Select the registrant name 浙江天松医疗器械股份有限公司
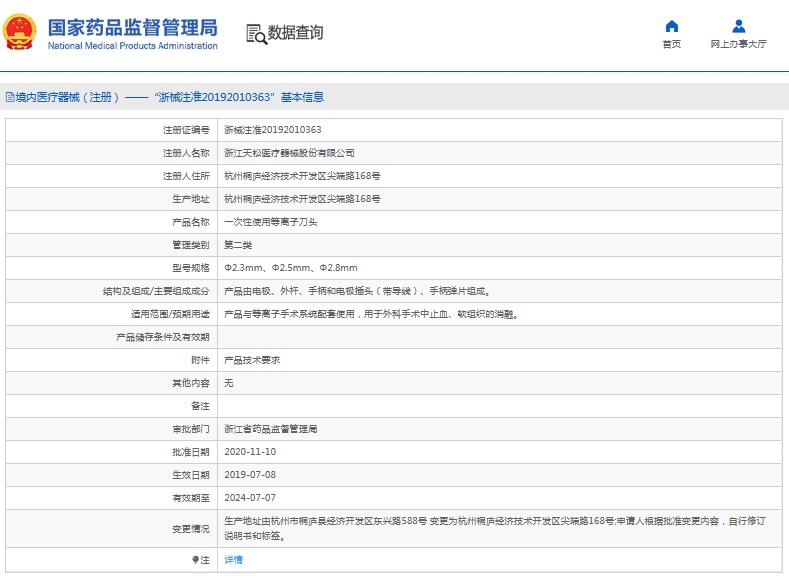This screenshot has height=579, width=789. tap(288, 153)
